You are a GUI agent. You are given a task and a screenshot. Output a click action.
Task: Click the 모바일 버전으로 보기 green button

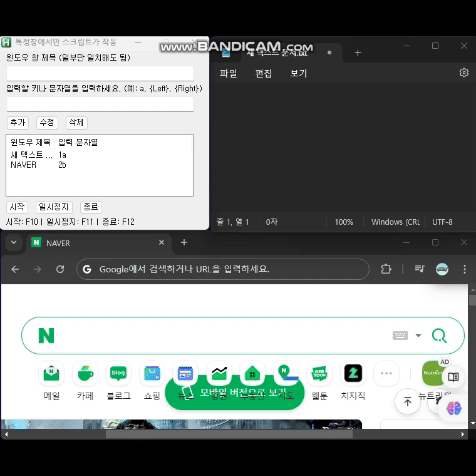pos(235,393)
